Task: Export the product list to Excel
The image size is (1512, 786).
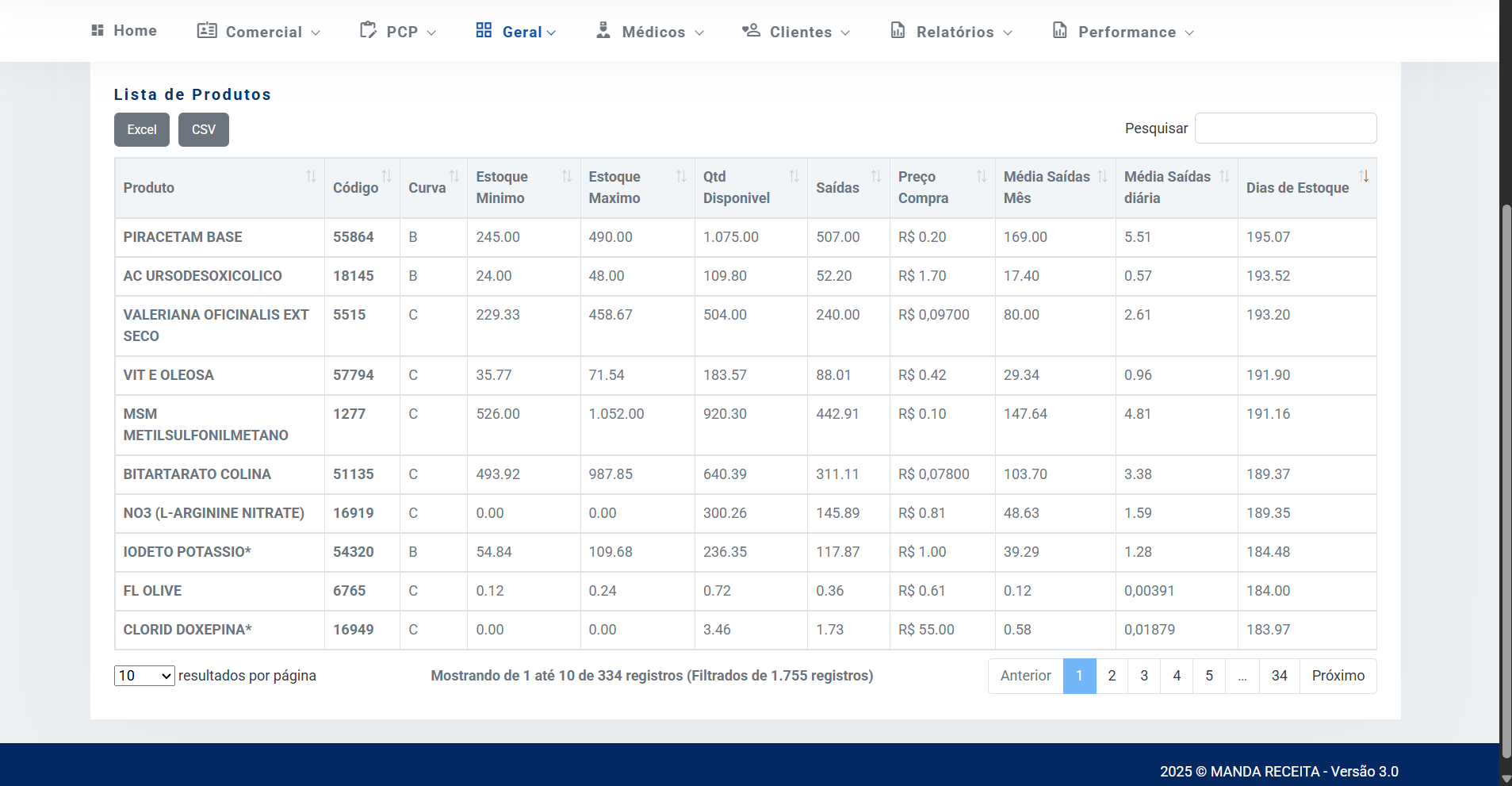Action: pyautogui.click(x=142, y=130)
